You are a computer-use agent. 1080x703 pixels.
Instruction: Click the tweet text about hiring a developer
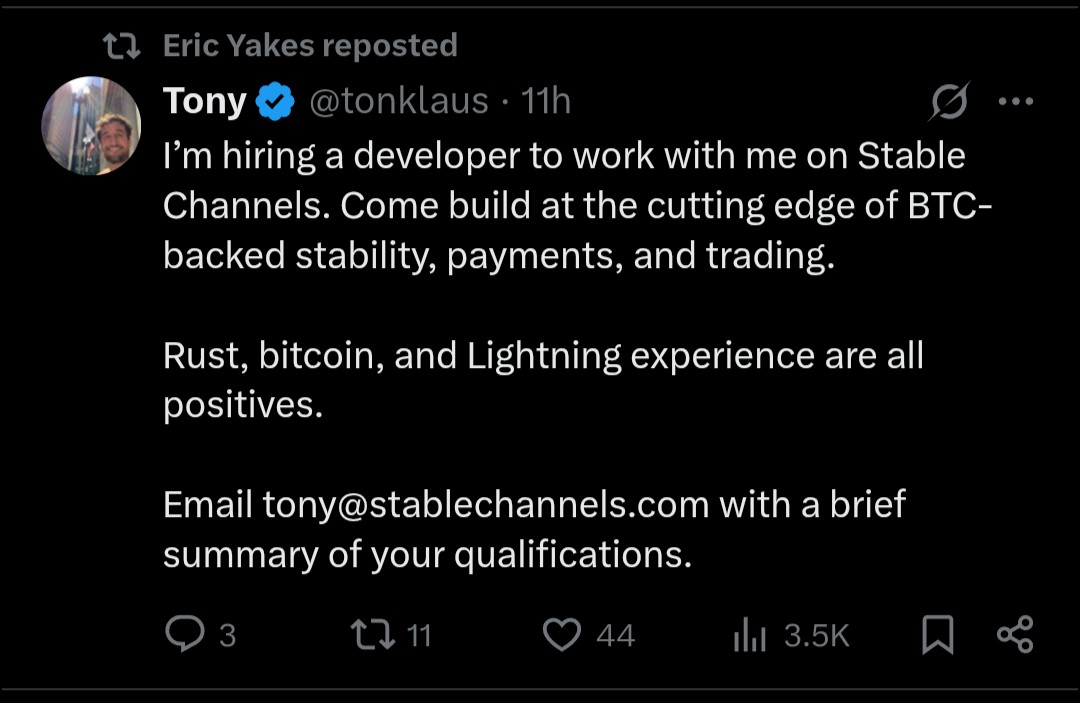tap(564, 205)
